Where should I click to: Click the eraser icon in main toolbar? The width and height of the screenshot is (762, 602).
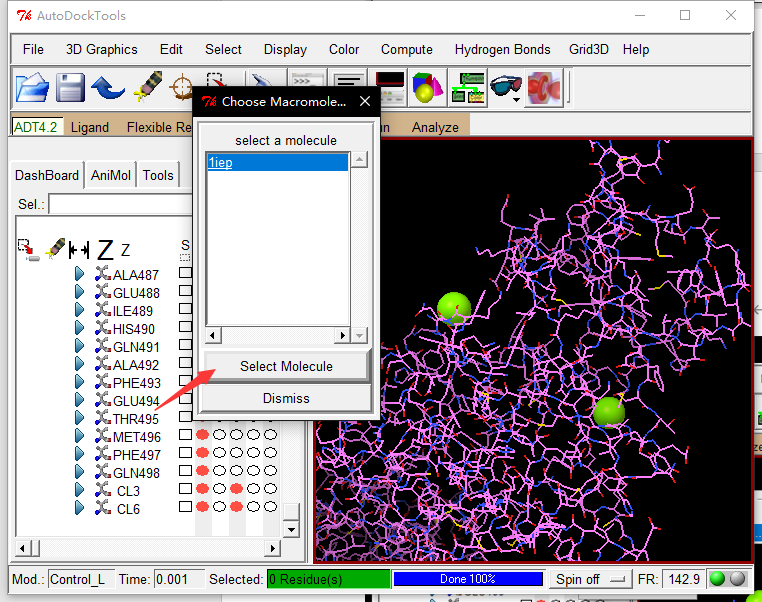(x=148, y=86)
